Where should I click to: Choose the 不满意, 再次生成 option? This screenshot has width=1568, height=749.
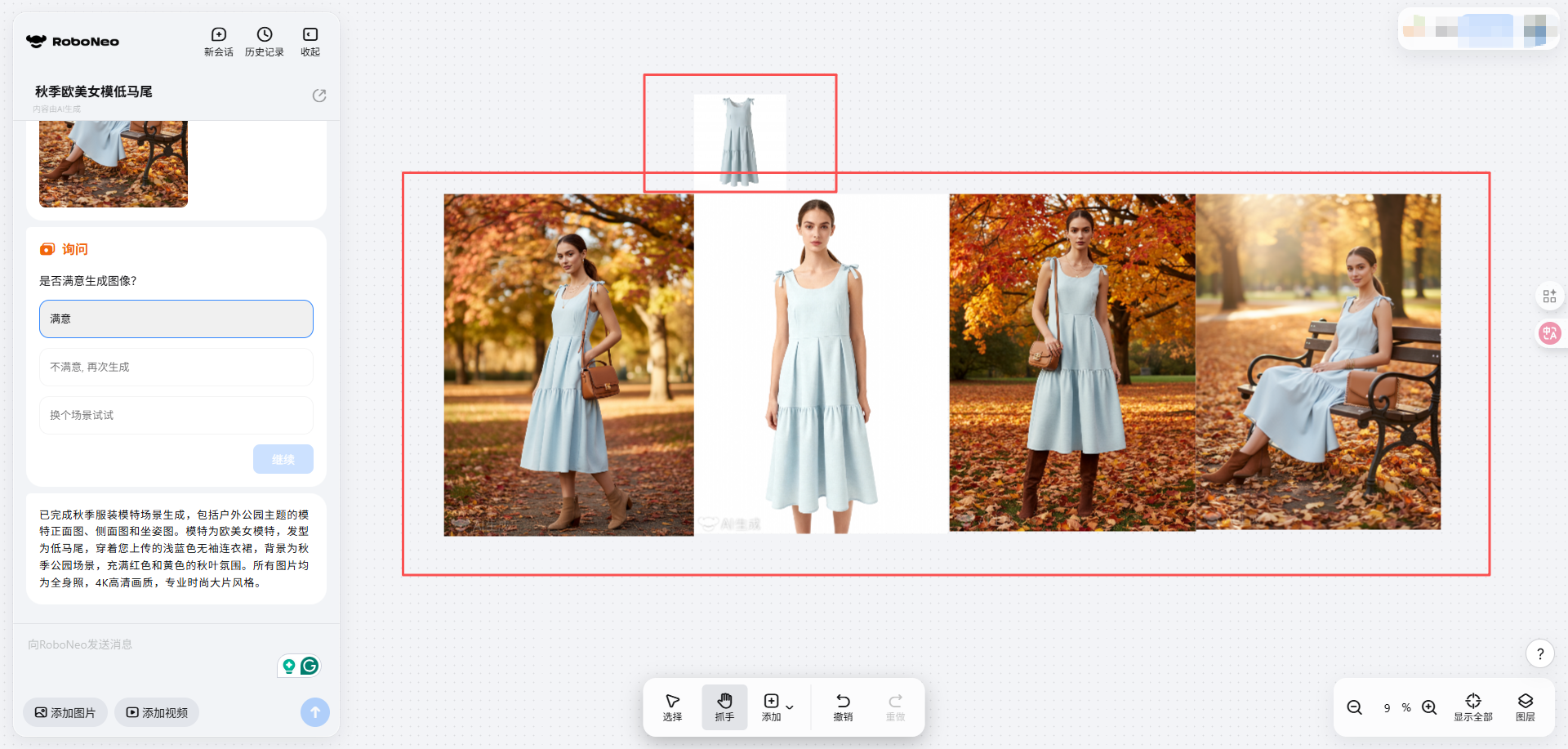176,367
